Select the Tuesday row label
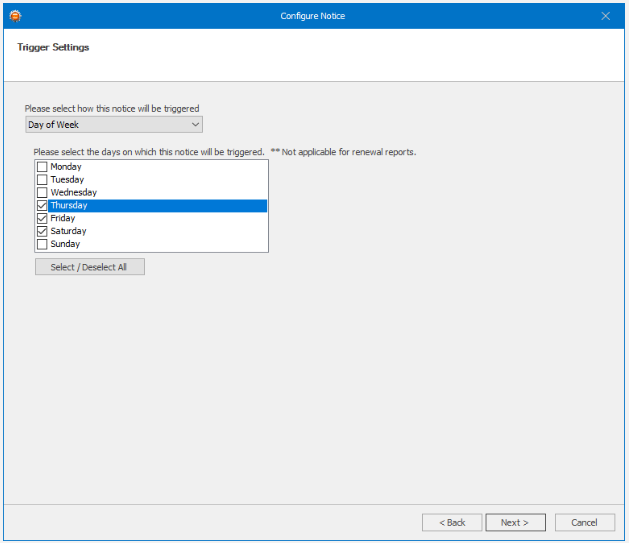The image size is (629, 543). click(x=67, y=179)
